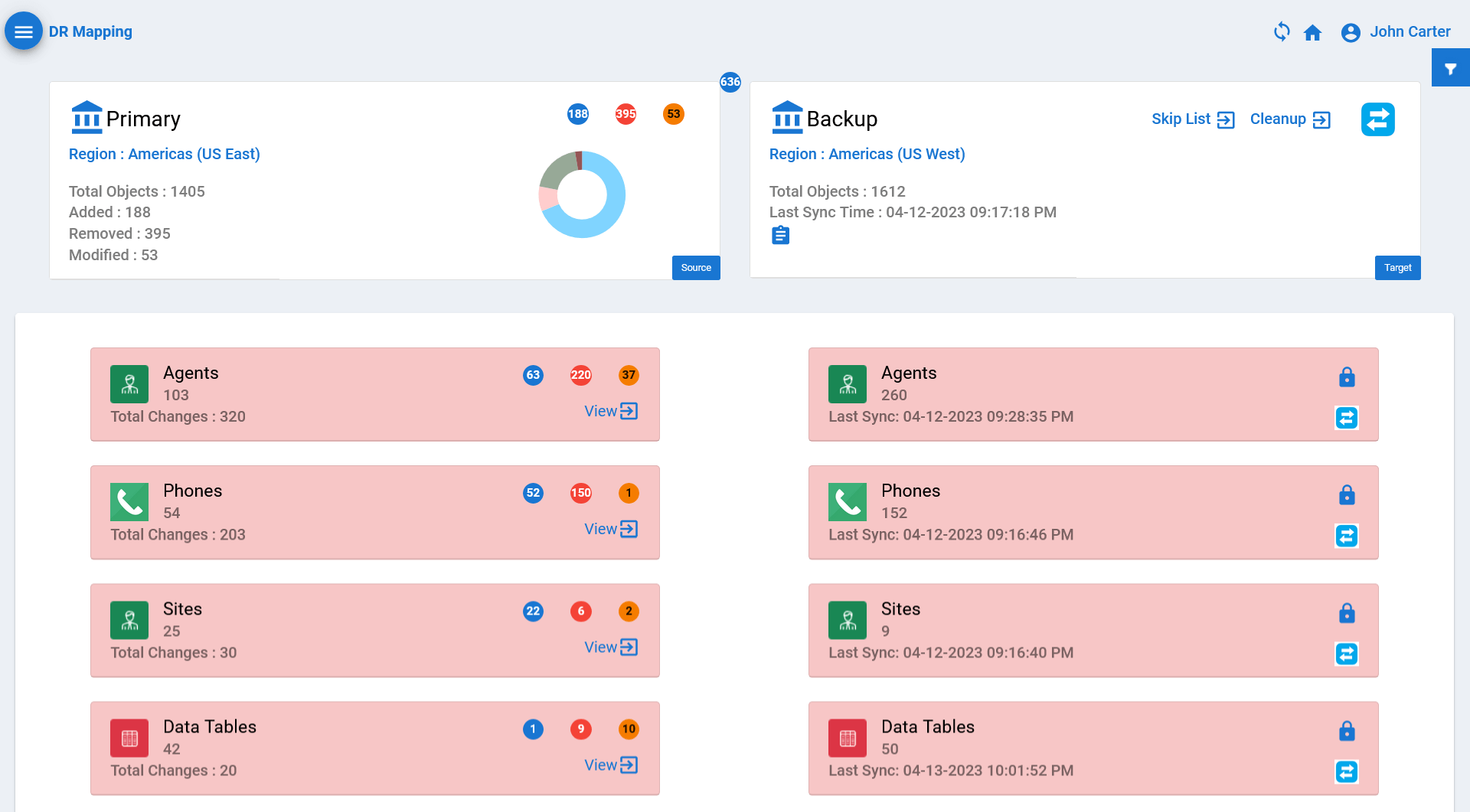The height and width of the screenshot is (812, 1470).
Task: Sync the Backup Agents card
Action: [1347, 418]
